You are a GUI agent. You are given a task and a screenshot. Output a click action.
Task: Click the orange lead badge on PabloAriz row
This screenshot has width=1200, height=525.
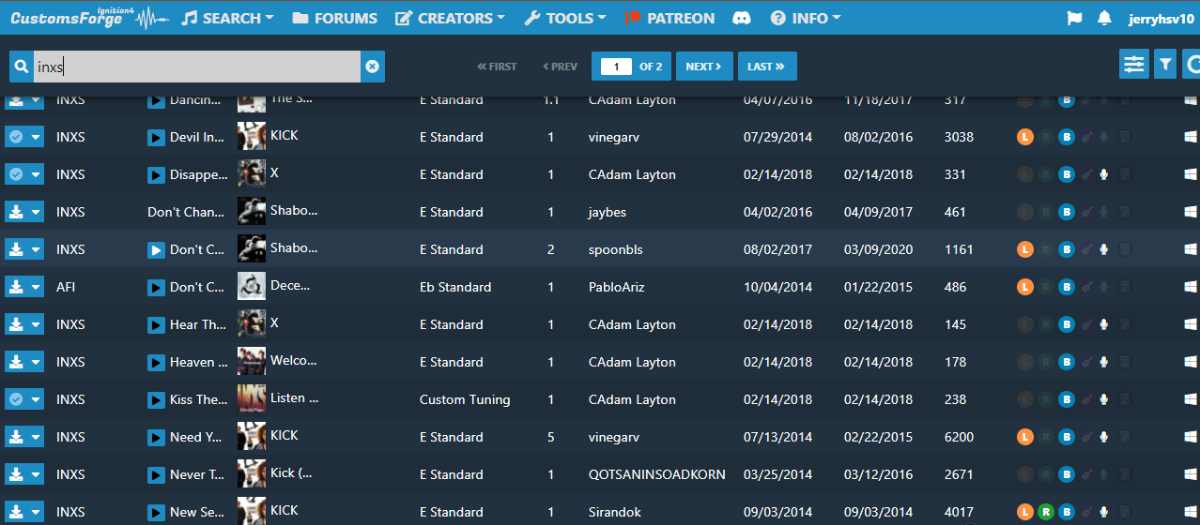point(1025,287)
